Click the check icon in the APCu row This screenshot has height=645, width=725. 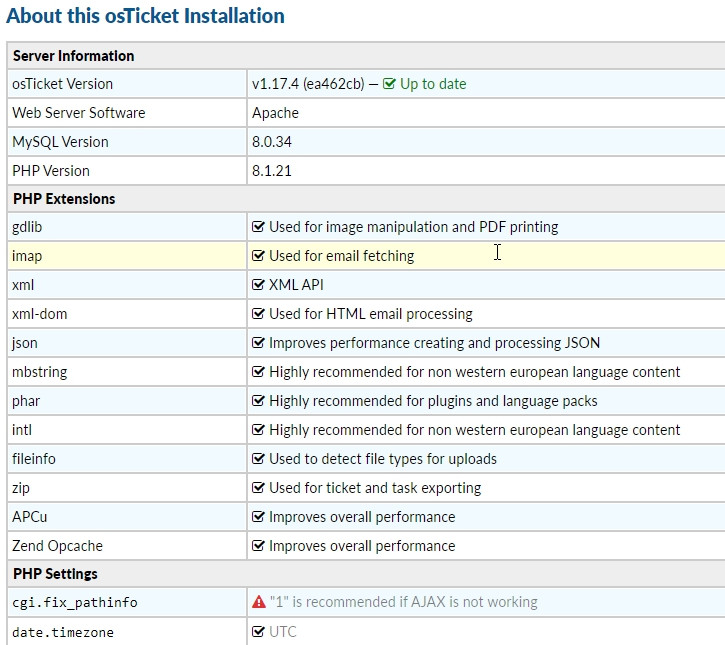[258, 516]
